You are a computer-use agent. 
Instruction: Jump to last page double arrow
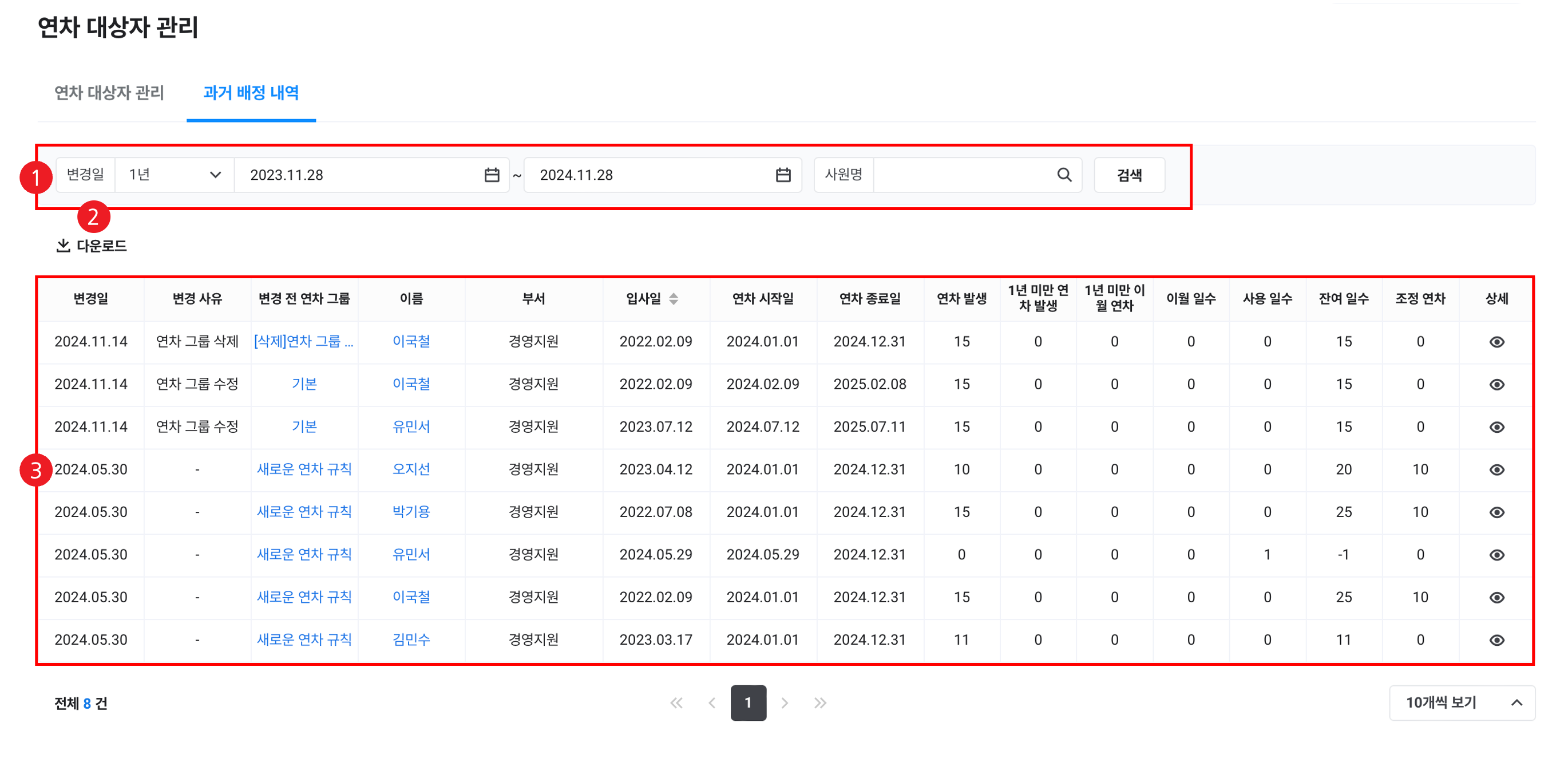tap(820, 703)
